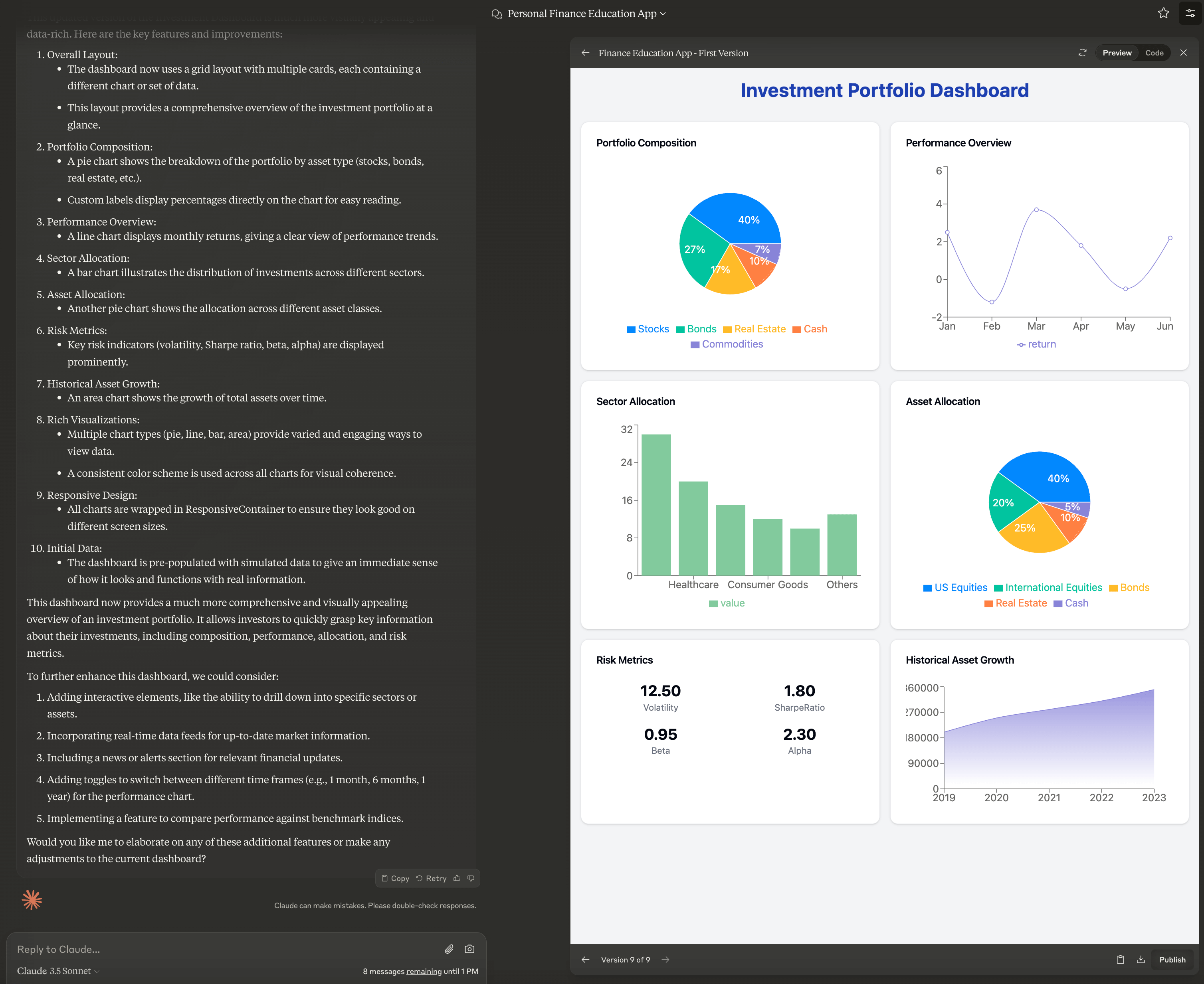Screen dimensions: 1204x984
Task: Click the Code tab in preview panel
Action: [x=1154, y=52]
